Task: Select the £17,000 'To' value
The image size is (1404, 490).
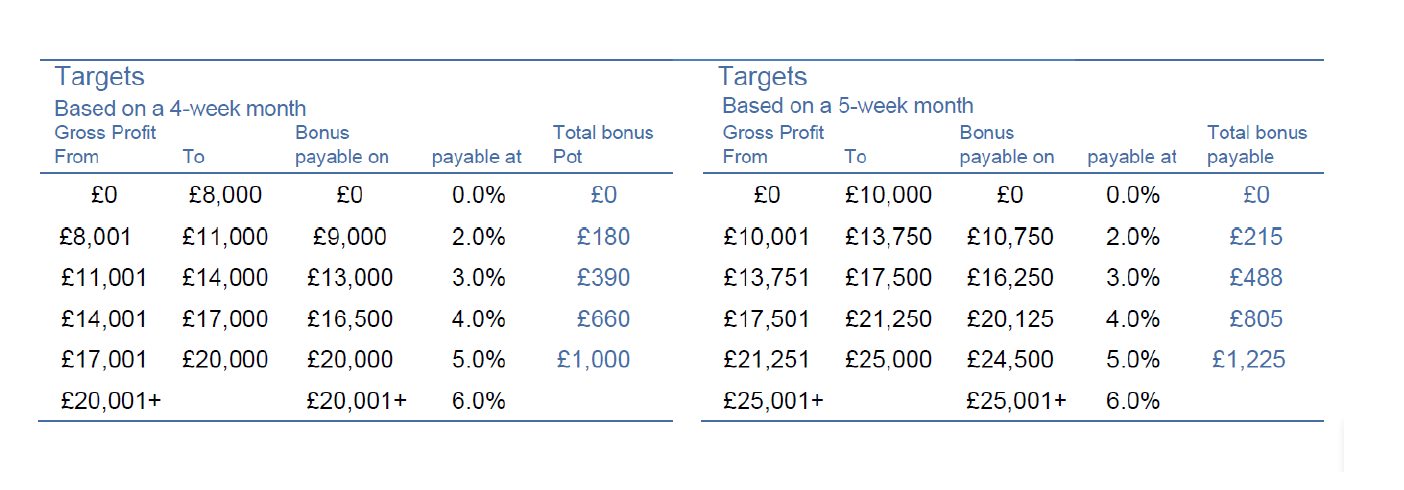Action: pyautogui.click(x=225, y=319)
